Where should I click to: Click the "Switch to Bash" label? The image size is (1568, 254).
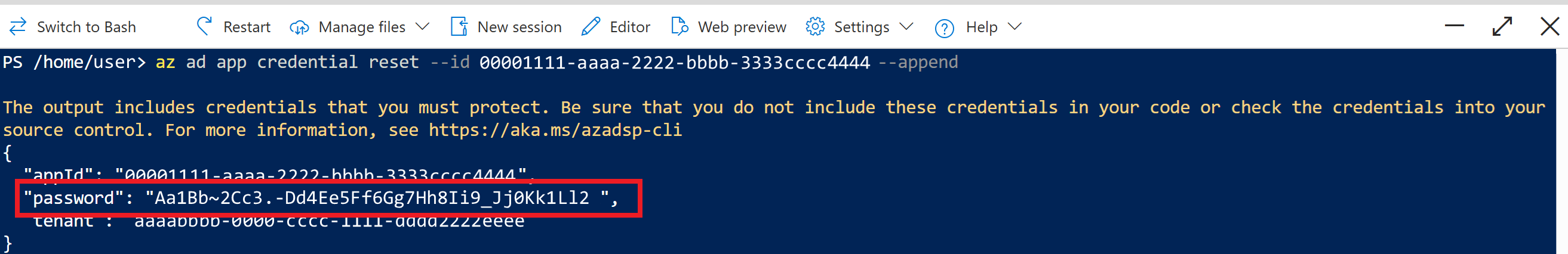pyautogui.click(x=87, y=27)
